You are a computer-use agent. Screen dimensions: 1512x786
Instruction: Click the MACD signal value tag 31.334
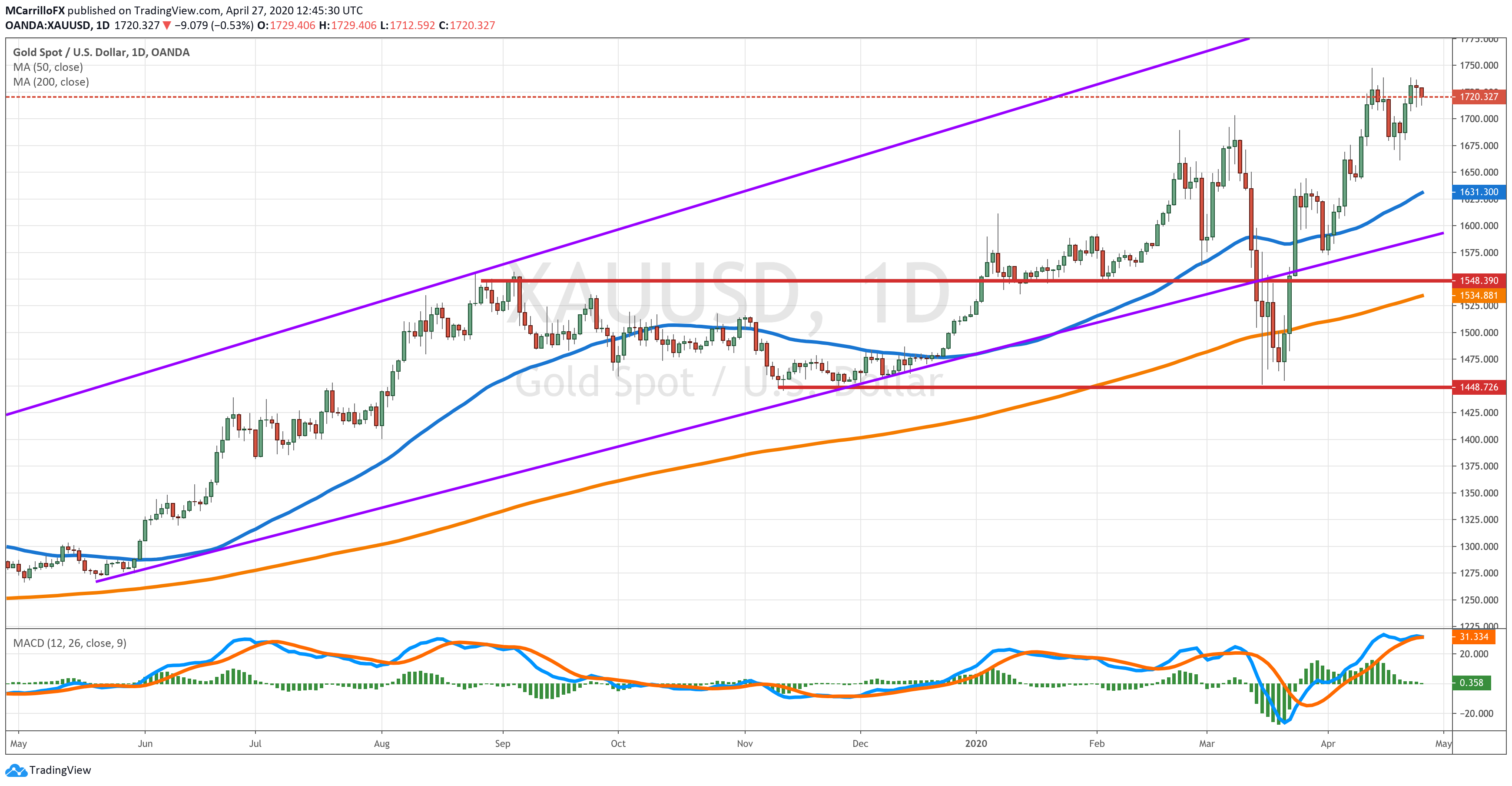click(1473, 637)
